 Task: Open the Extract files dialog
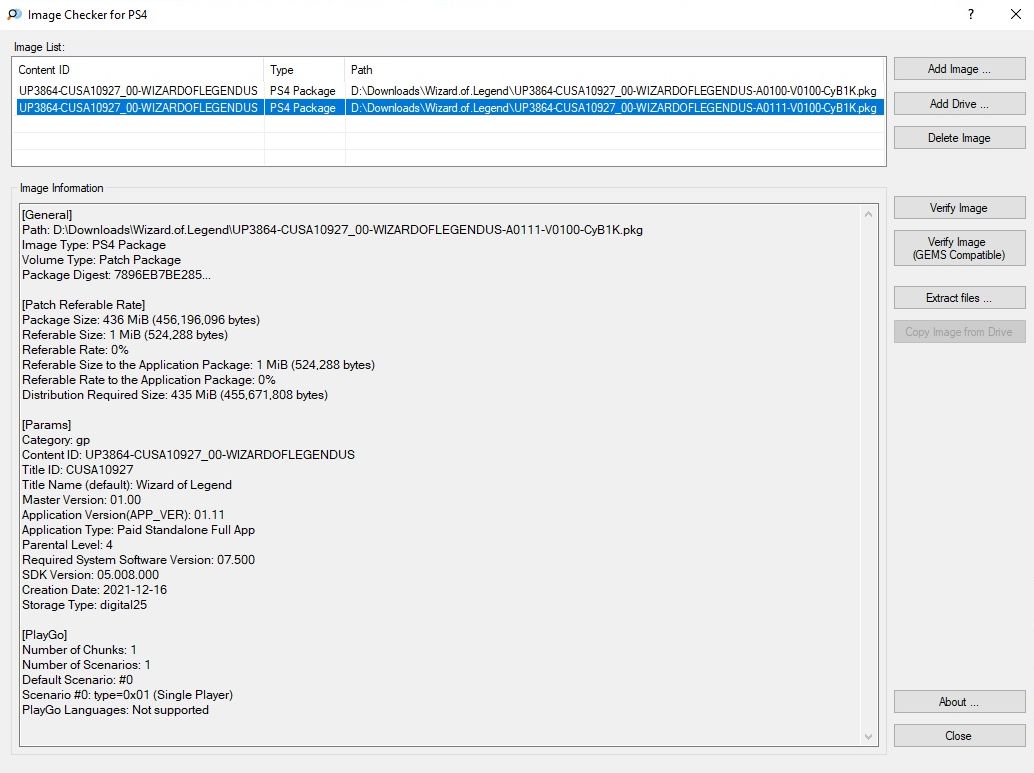click(959, 297)
